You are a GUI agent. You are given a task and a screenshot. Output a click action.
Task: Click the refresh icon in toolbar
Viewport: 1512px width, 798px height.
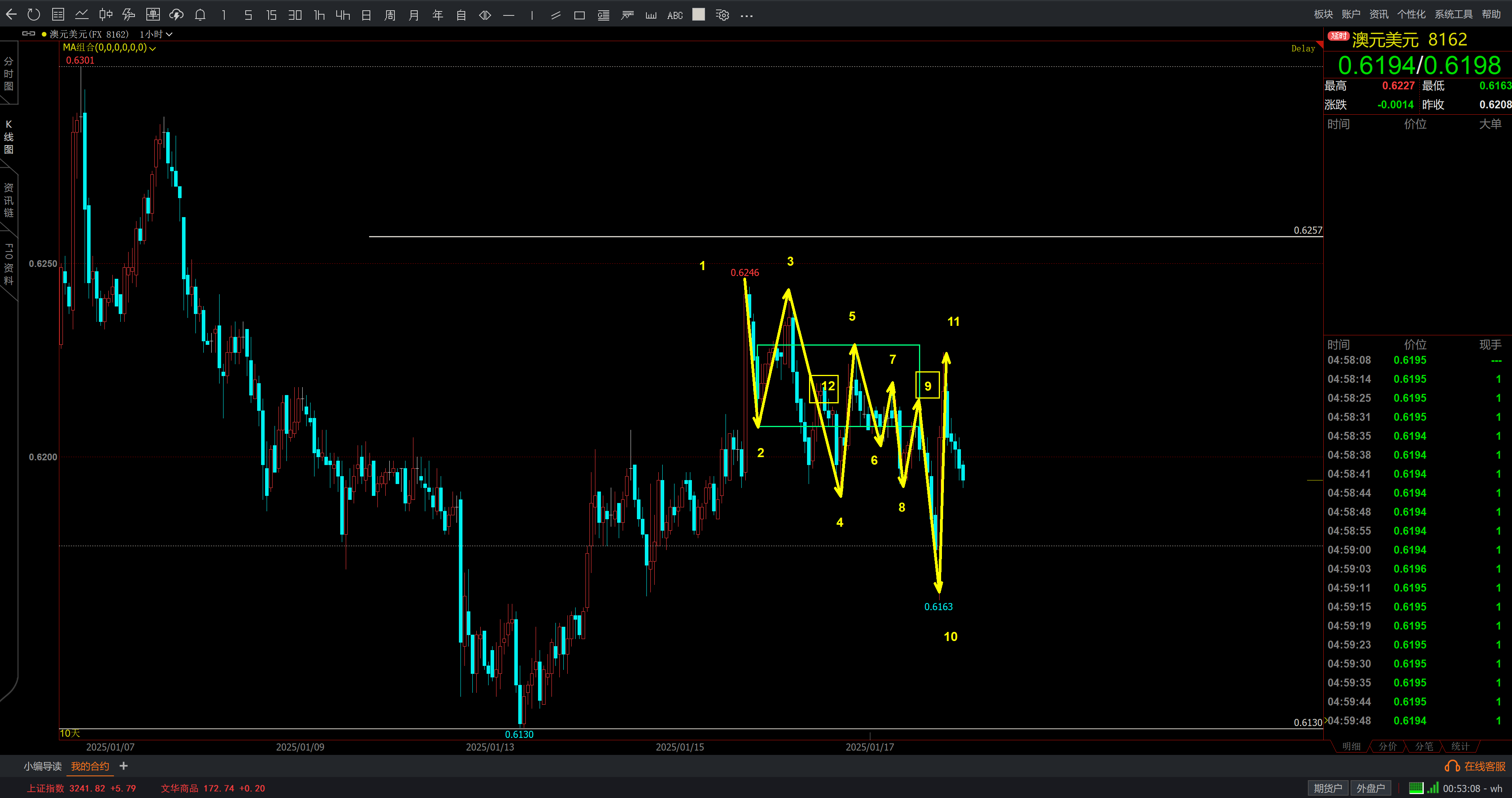(x=34, y=15)
